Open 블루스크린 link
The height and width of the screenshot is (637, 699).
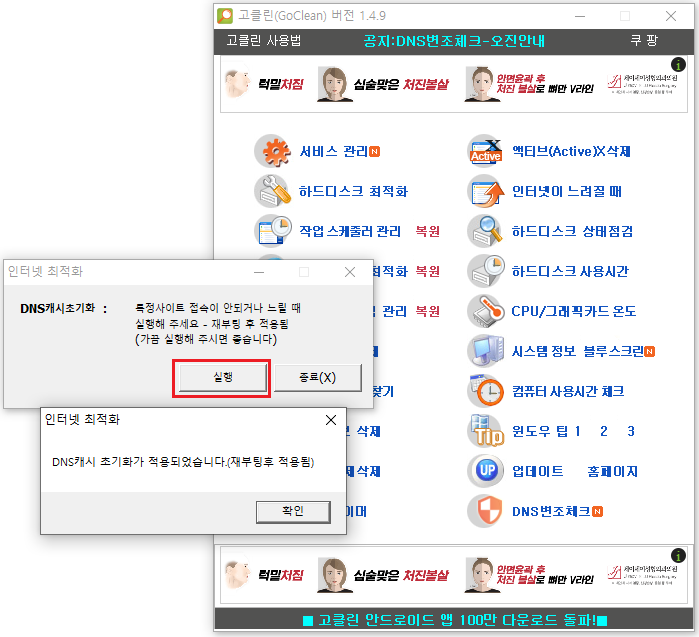(x=614, y=351)
